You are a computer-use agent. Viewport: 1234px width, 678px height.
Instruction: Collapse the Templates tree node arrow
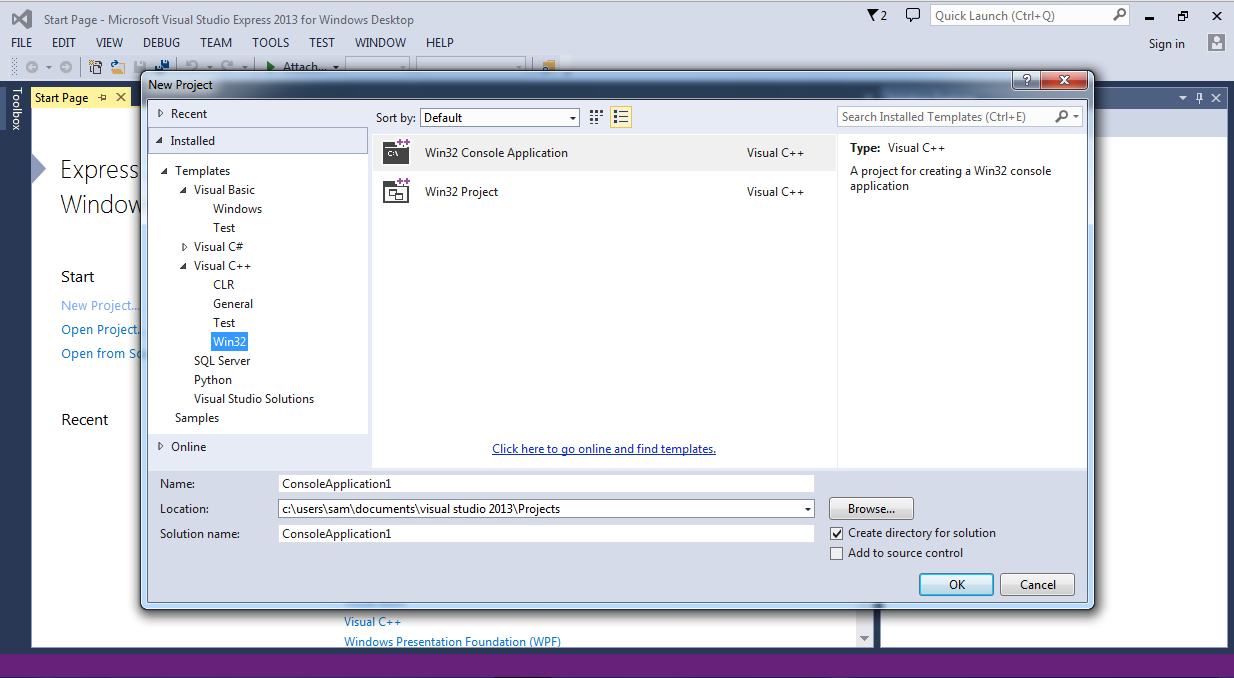click(x=165, y=171)
